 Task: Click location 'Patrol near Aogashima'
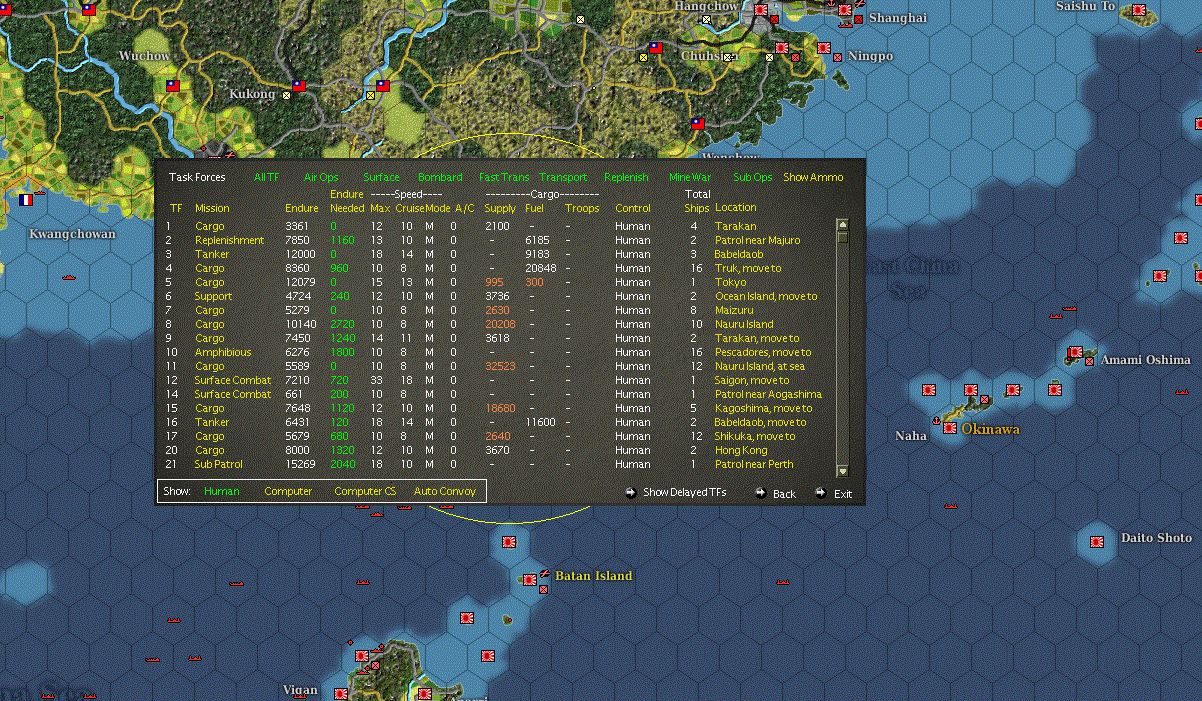pos(768,394)
